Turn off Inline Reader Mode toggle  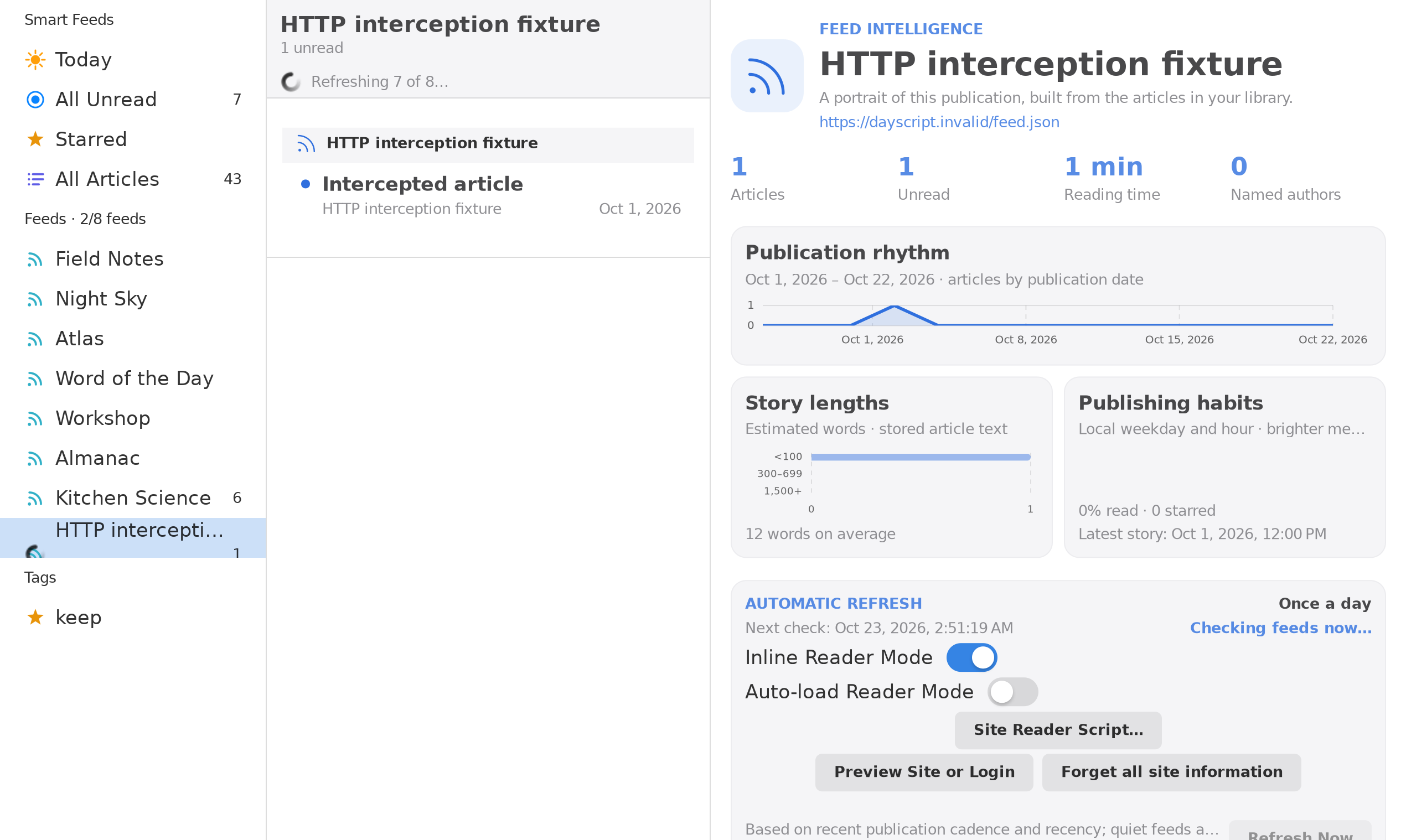[x=971, y=657]
